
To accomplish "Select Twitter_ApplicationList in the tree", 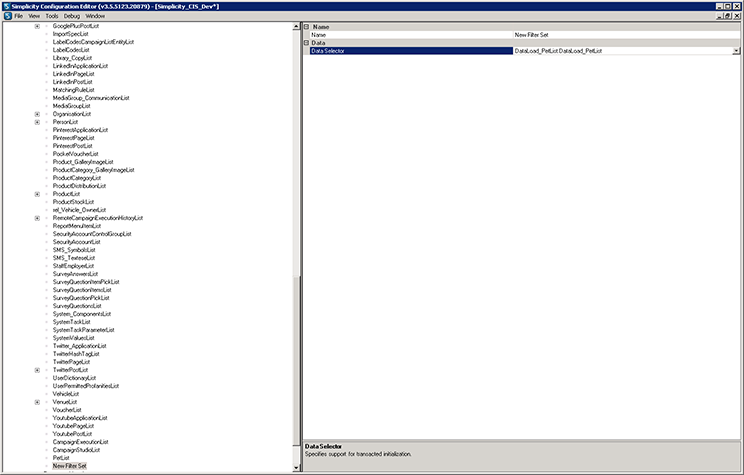I will (79, 346).
